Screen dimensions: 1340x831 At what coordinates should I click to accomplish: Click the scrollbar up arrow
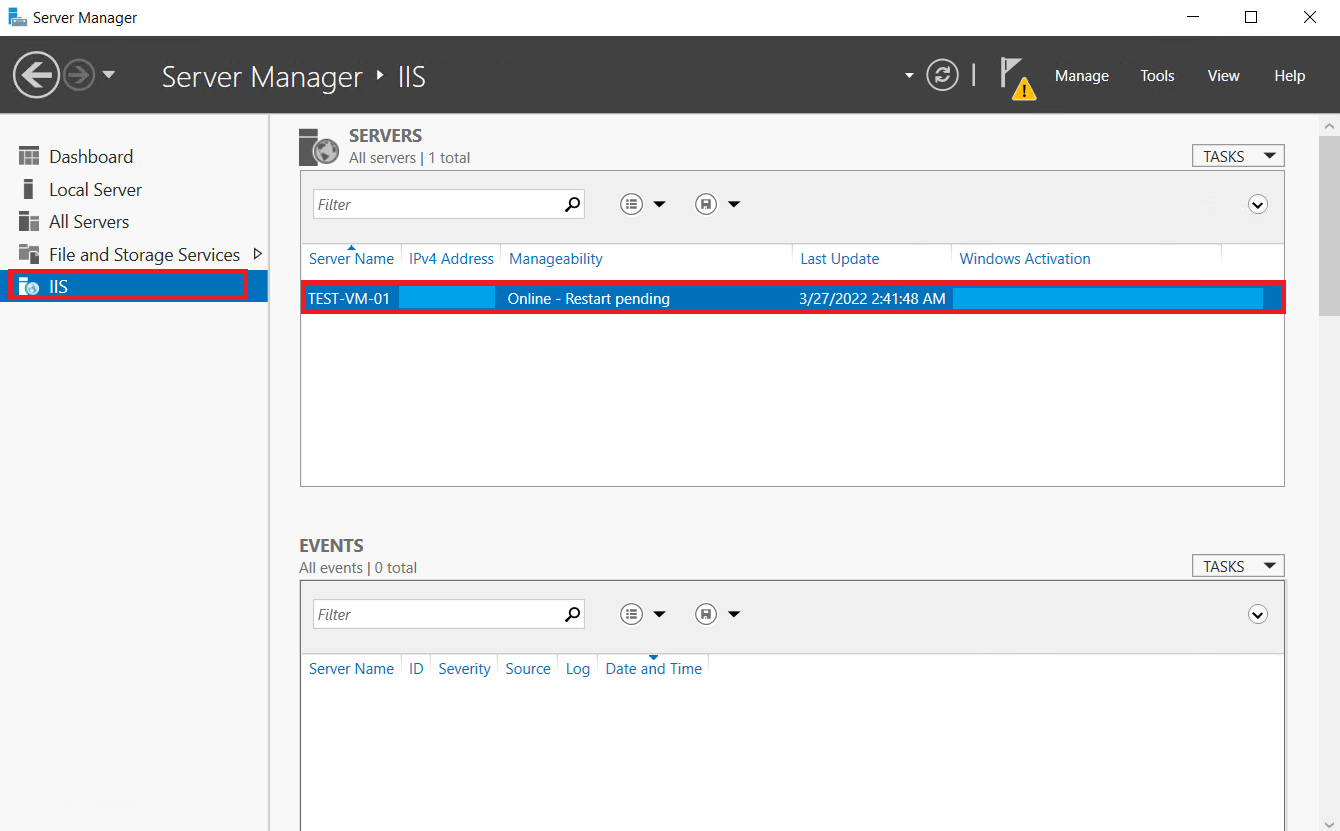1329,126
